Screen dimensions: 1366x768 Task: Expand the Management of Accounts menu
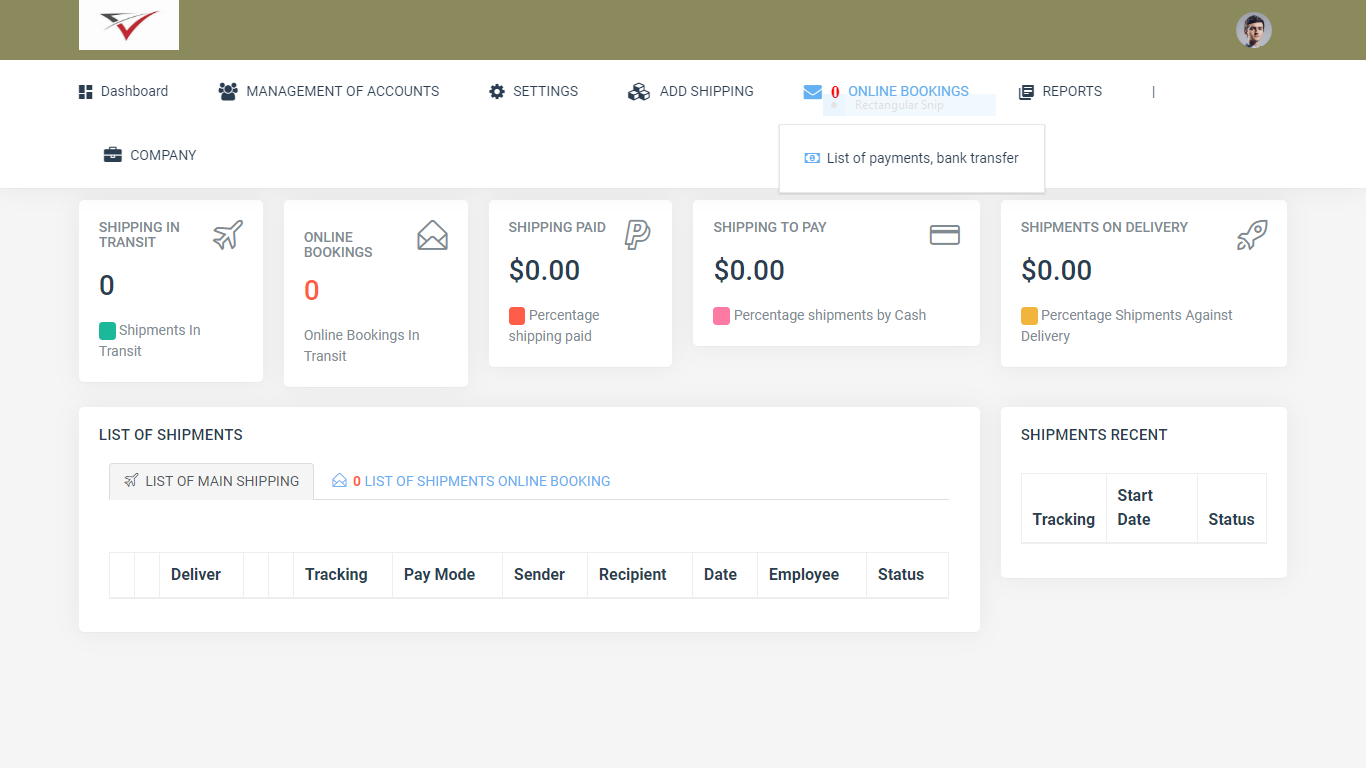click(329, 91)
